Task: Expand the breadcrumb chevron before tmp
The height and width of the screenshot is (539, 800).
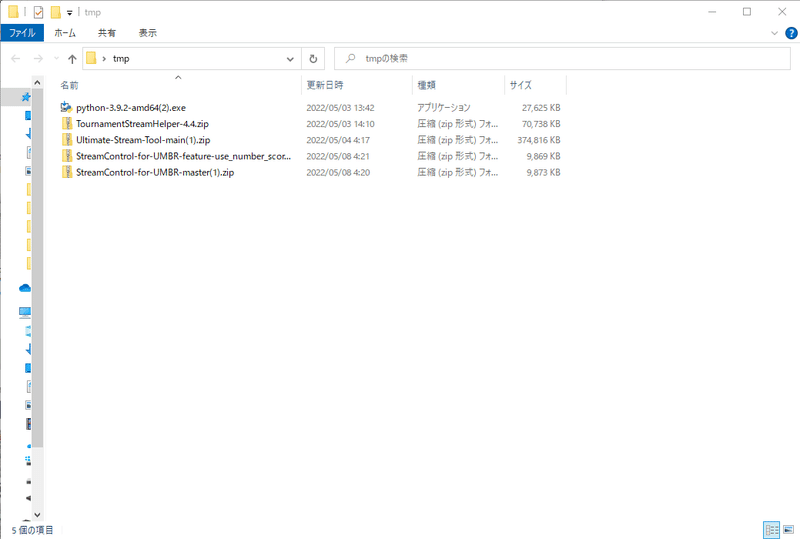Action: point(104,59)
